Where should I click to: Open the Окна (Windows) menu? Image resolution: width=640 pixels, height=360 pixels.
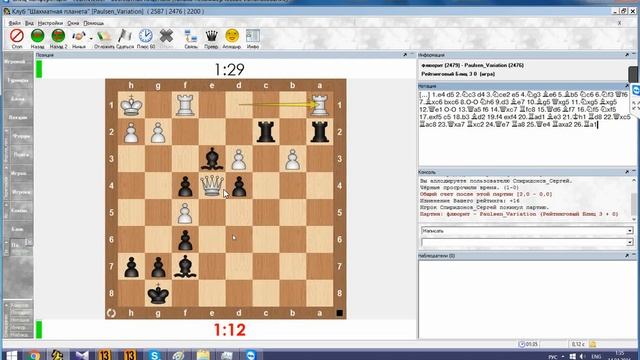point(73,23)
